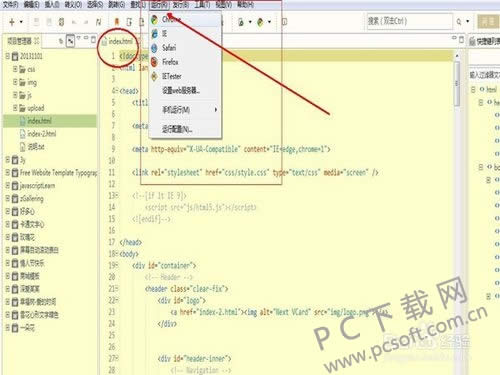Click collapse-all icon in project manager header

point(61,41)
